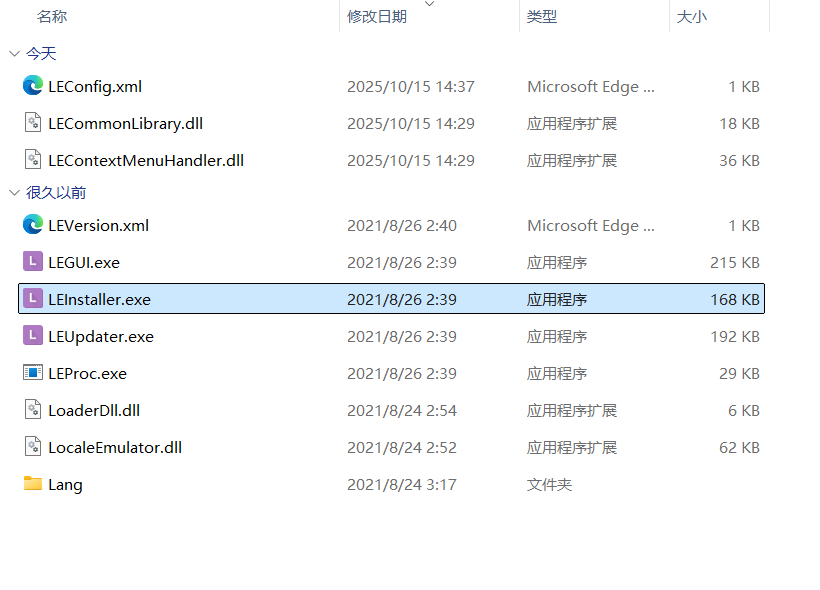
Task: Select the LEUpdater.exe file name
Action: click(x=101, y=336)
